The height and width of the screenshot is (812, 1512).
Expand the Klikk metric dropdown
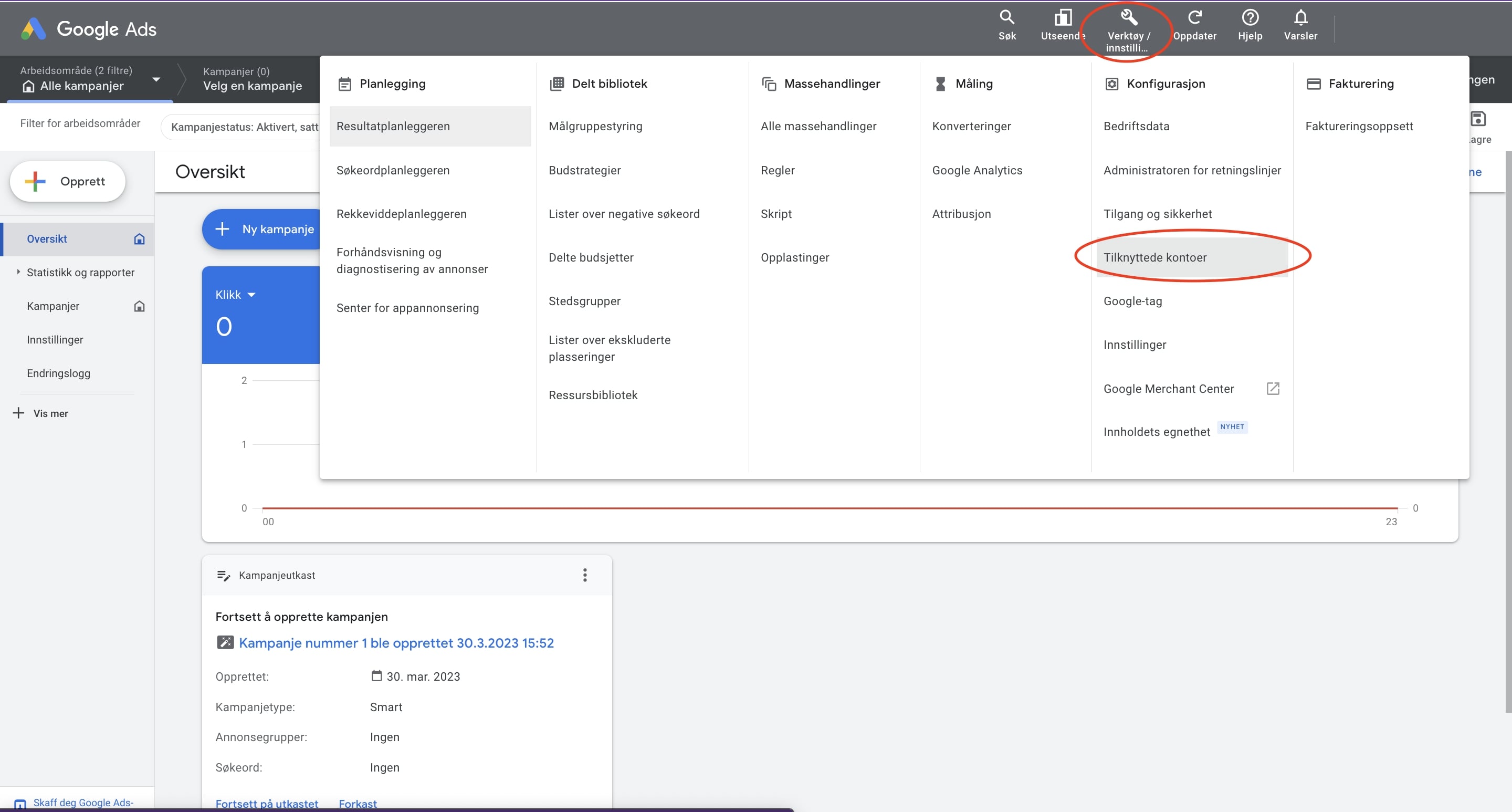pyautogui.click(x=251, y=295)
